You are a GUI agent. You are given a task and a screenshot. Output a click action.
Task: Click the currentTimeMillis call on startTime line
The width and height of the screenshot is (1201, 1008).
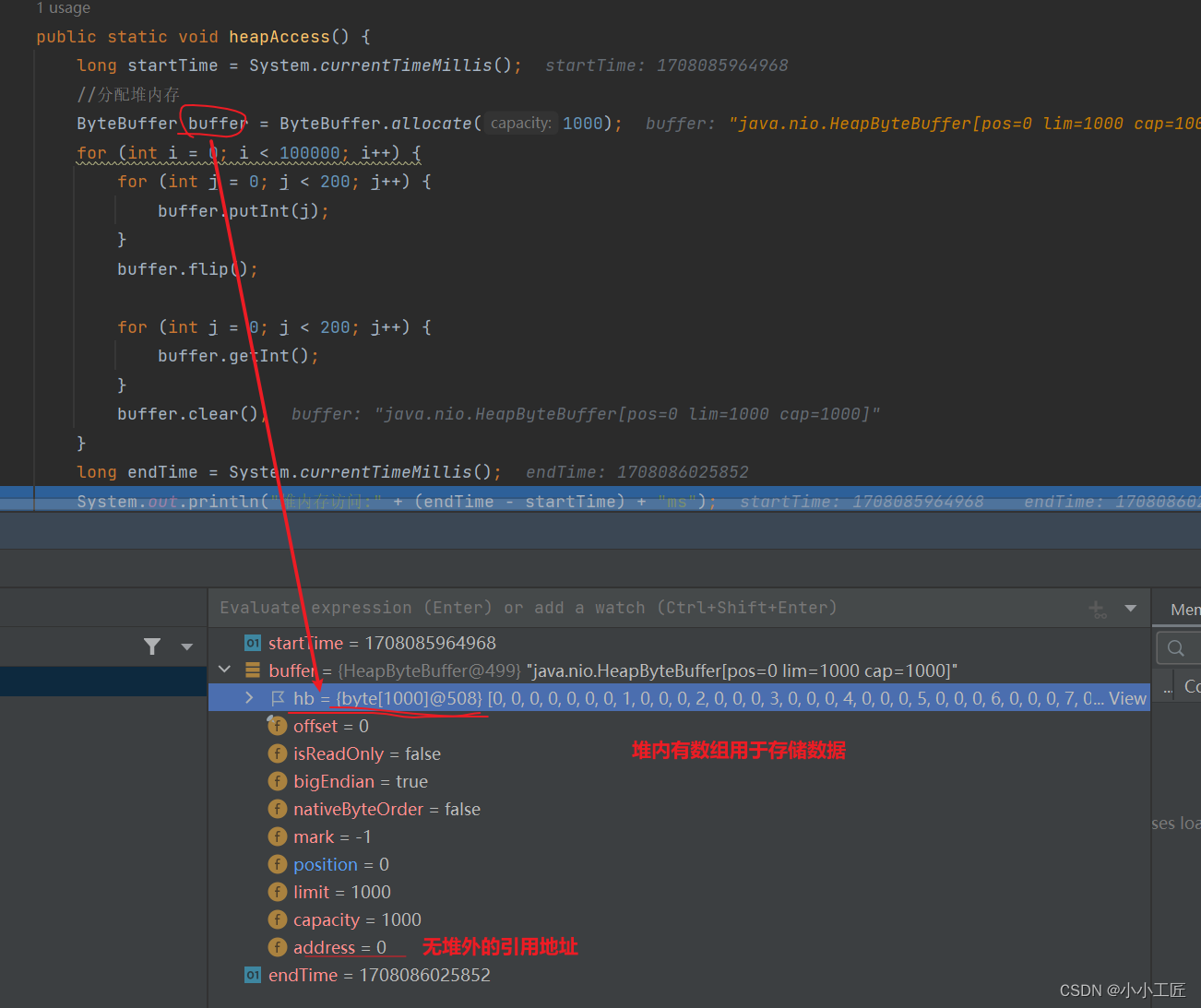(406, 65)
